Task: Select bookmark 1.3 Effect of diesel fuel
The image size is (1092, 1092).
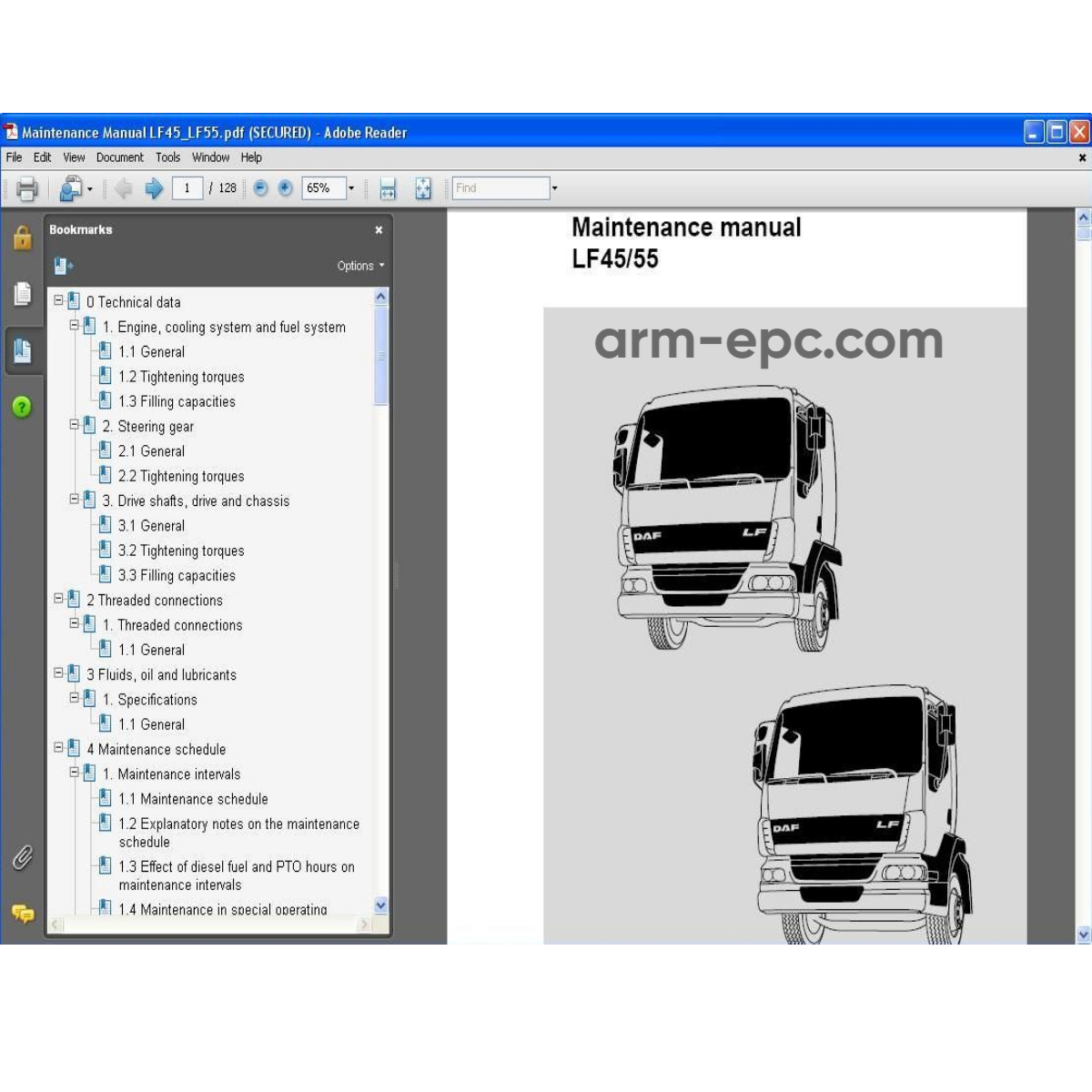Action: click(x=237, y=875)
